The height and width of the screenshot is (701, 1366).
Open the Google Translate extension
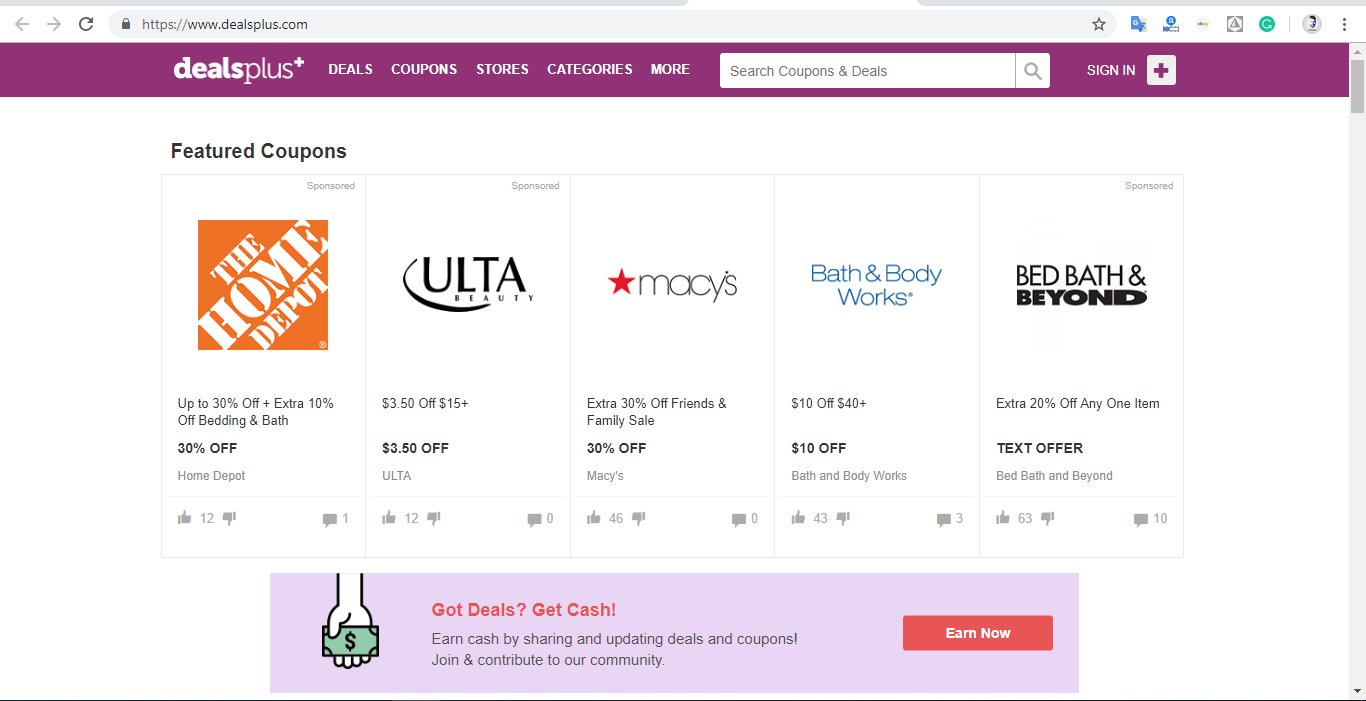(x=1138, y=24)
